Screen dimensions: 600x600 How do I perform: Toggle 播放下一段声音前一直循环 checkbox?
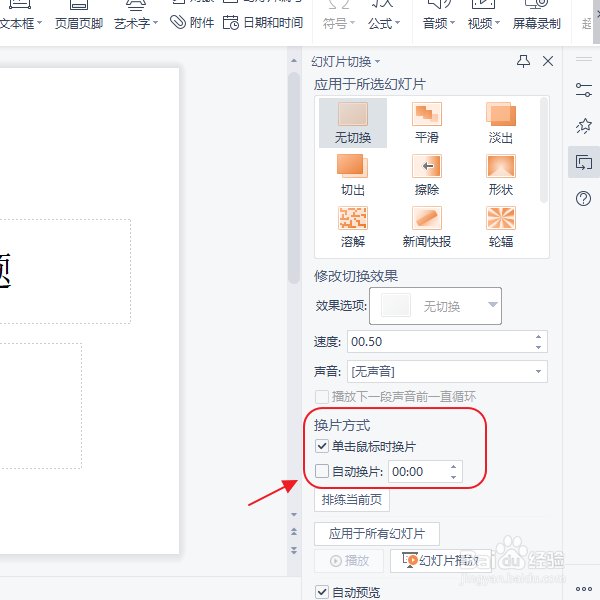pyautogui.click(x=321, y=397)
